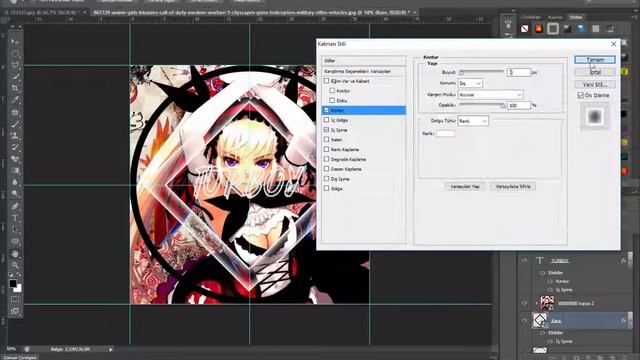Open Dolgu Türü fill type dropdown
The height and width of the screenshot is (360, 640).
pos(473,121)
